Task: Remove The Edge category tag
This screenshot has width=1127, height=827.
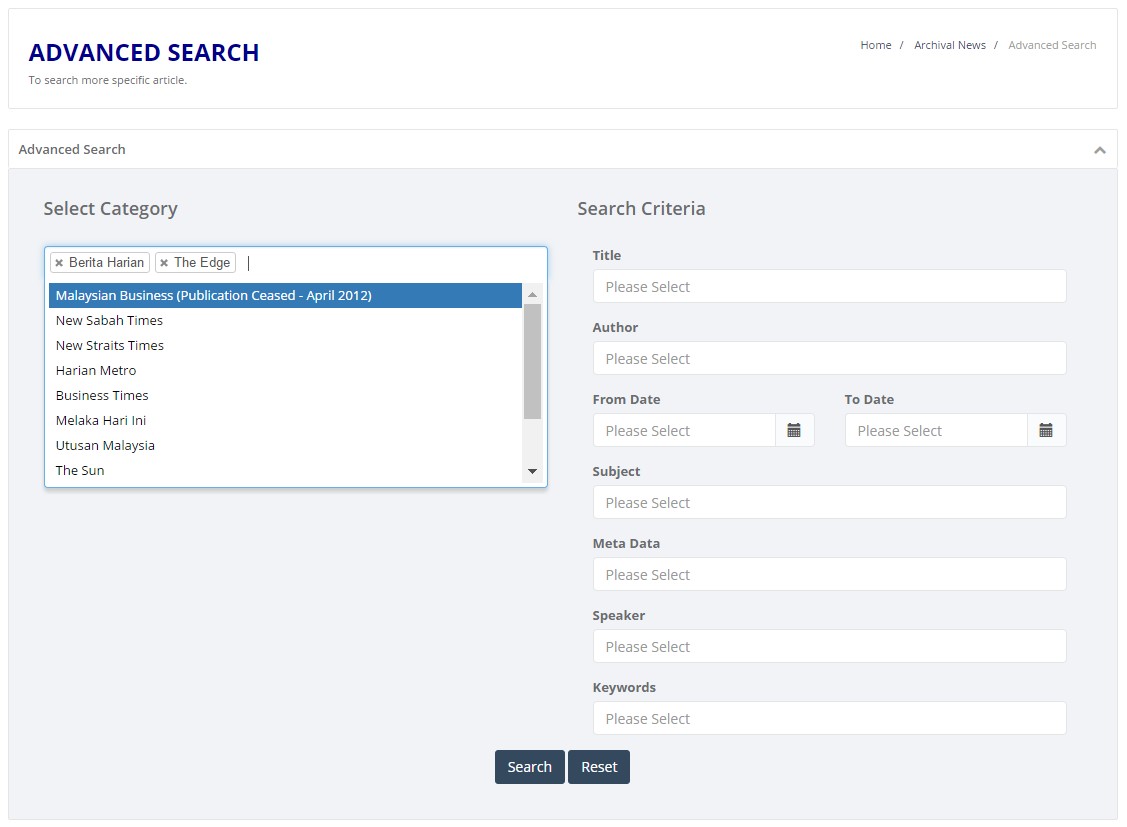Action: pos(164,263)
